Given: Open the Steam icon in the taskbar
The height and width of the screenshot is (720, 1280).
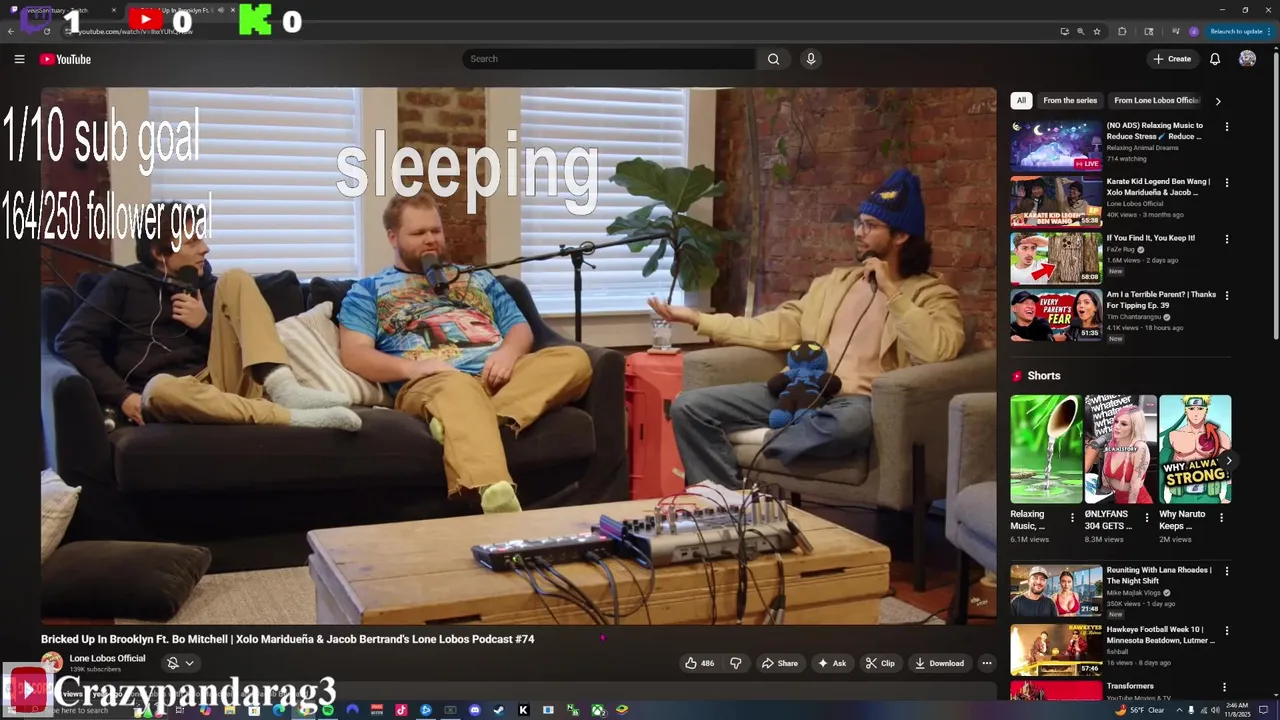Looking at the screenshot, I should click(499, 710).
